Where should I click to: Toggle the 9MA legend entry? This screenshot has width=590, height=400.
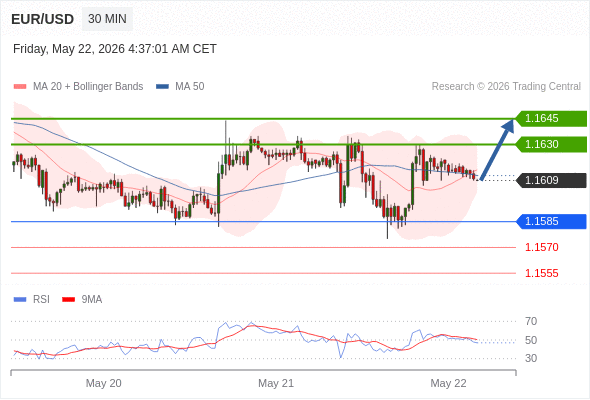tap(82, 300)
